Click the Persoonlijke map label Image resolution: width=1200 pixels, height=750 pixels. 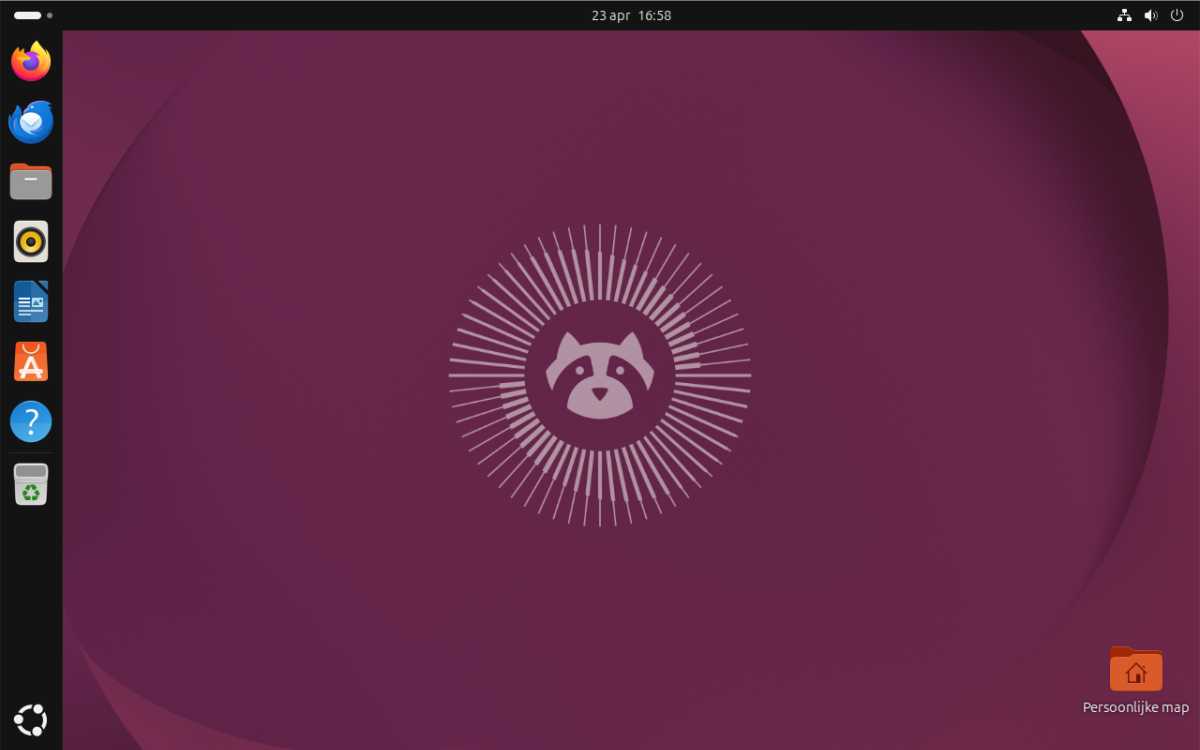tap(1136, 707)
